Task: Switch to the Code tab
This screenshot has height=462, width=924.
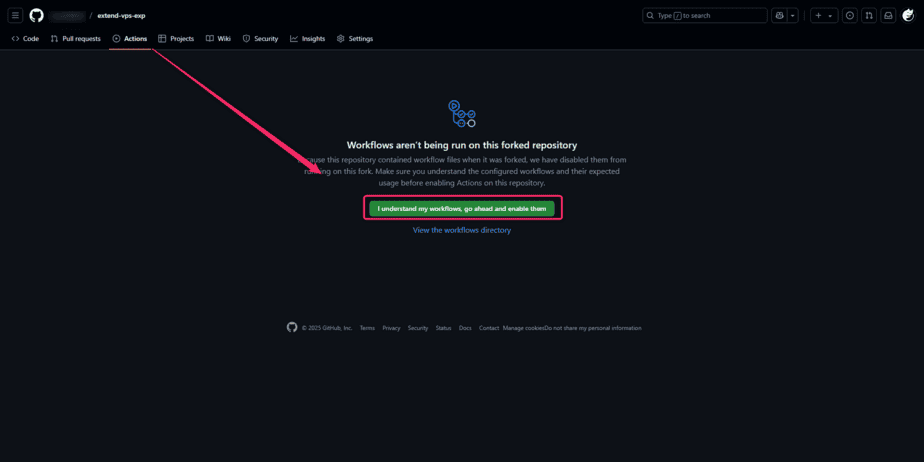Action: [25, 39]
